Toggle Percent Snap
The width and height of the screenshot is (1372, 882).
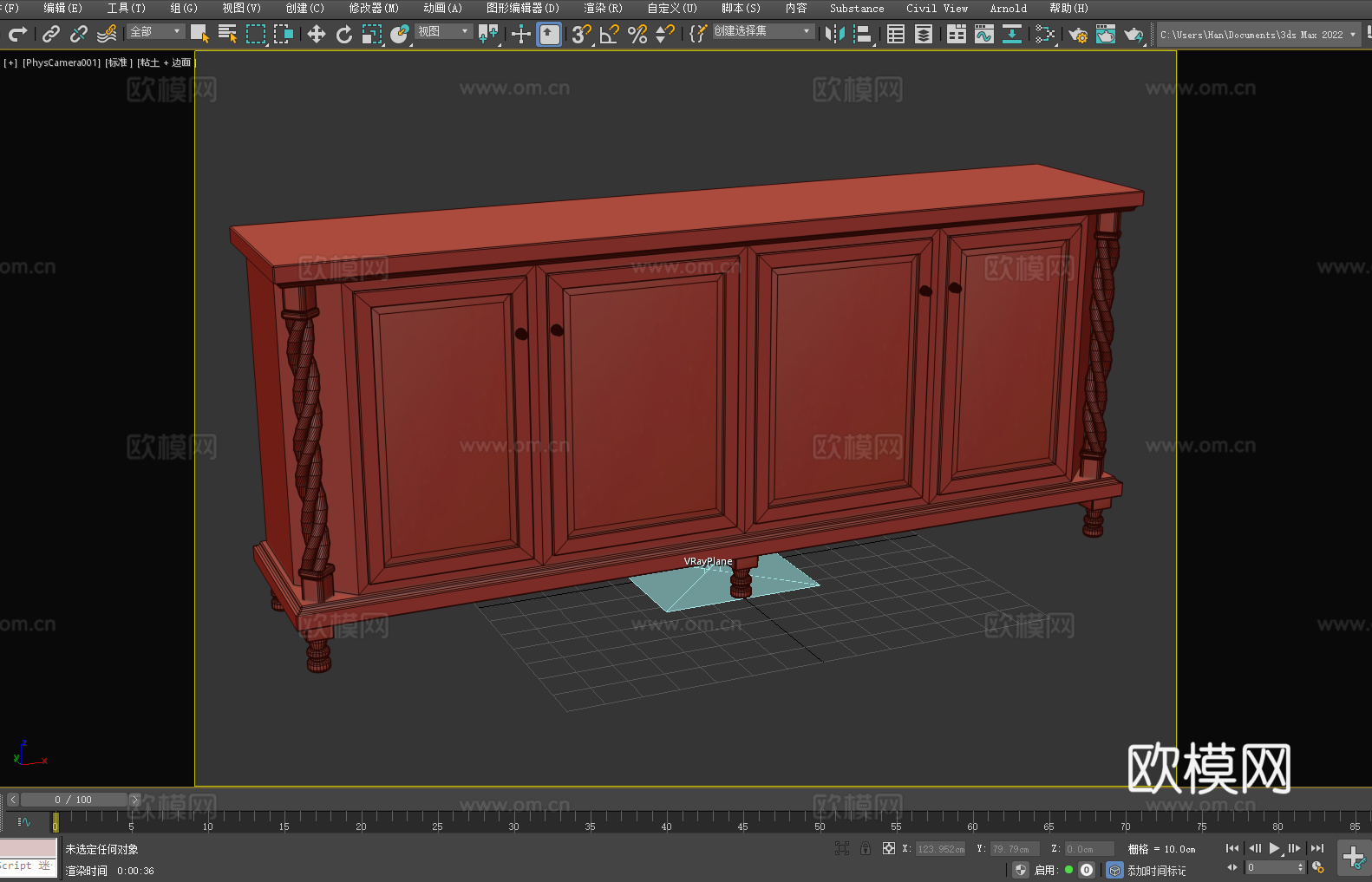click(637, 34)
